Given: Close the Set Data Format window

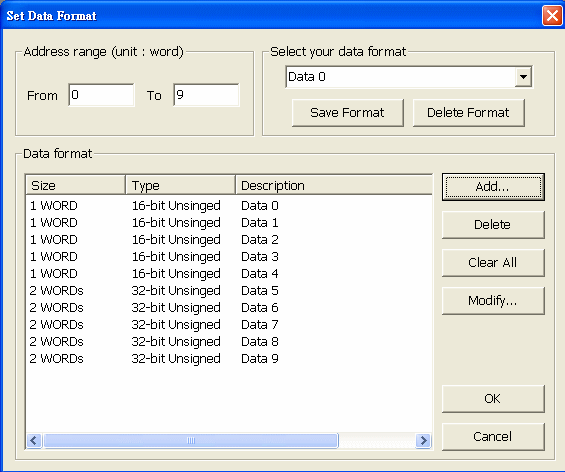Looking at the screenshot, I should pos(552,16).
